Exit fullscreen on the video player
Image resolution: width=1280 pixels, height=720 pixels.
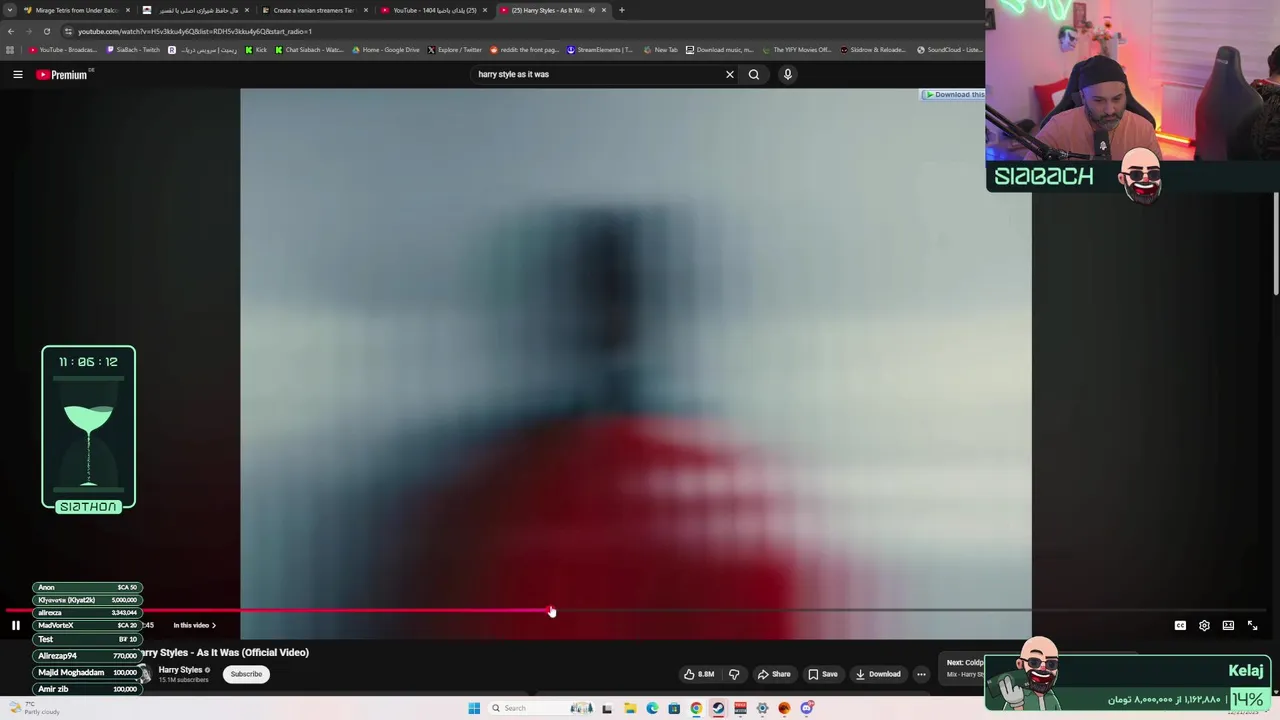coord(1252,625)
